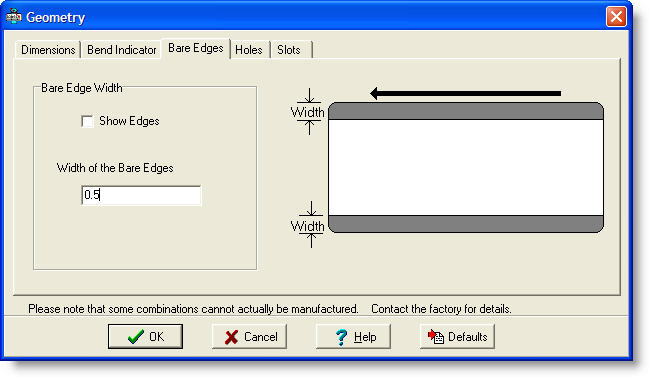
Task: Click the Bare Edge Width group label
Action: coord(82,88)
